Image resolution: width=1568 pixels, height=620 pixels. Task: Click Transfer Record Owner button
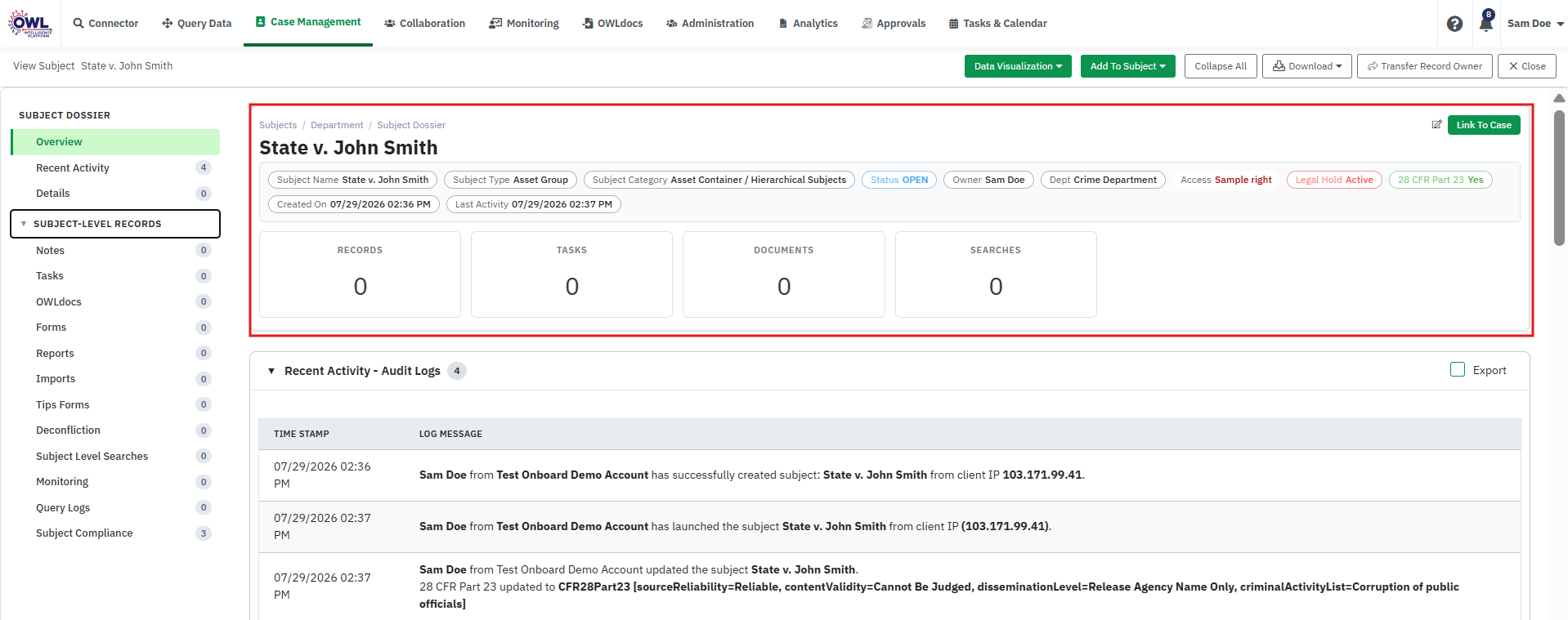[x=1424, y=66]
